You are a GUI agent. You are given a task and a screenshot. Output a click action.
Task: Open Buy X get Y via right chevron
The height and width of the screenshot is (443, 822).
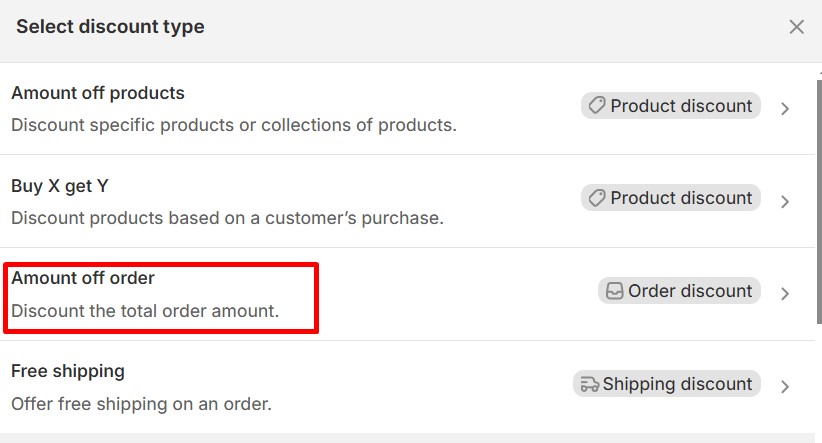click(785, 201)
